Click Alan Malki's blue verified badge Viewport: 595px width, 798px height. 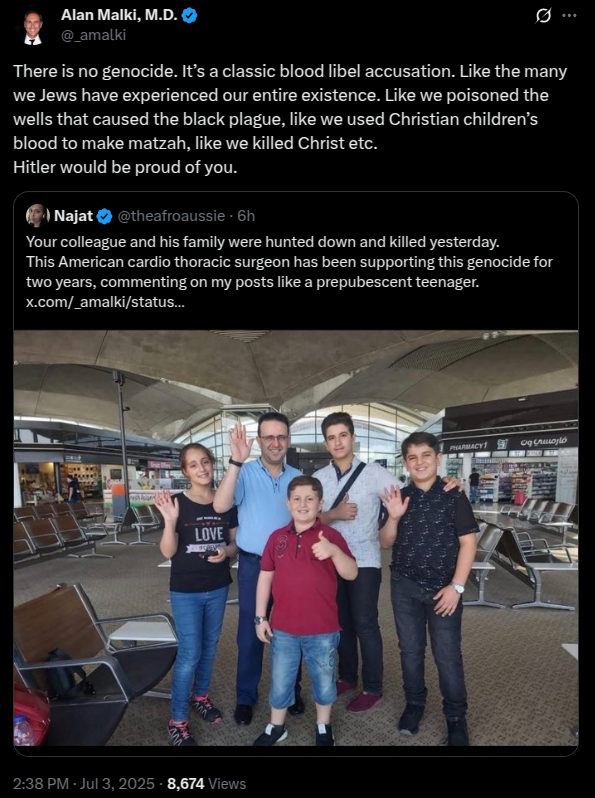[189, 16]
